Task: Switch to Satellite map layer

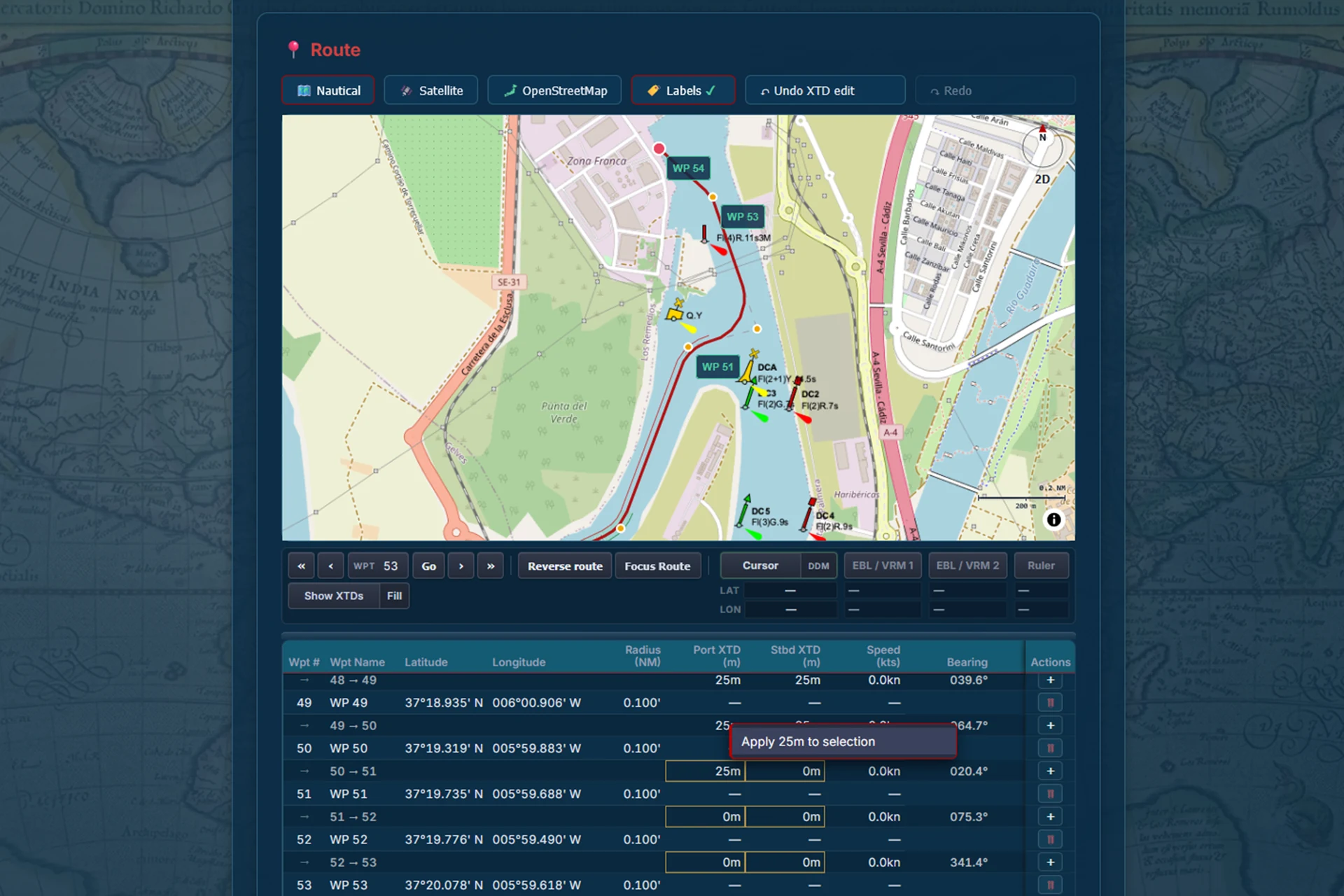Action: [x=431, y=90]
